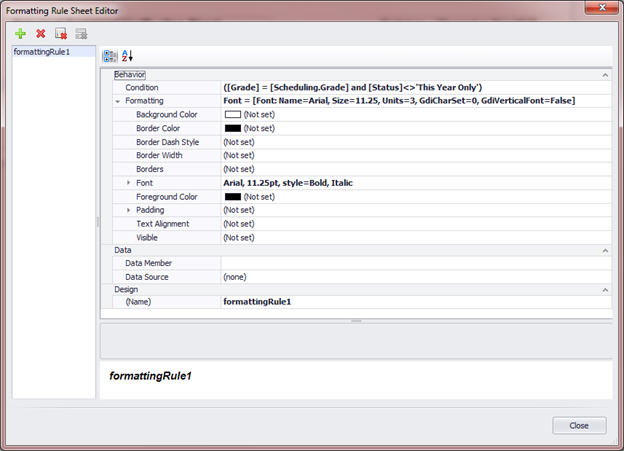Expand the Padding property node

[128, 211]
